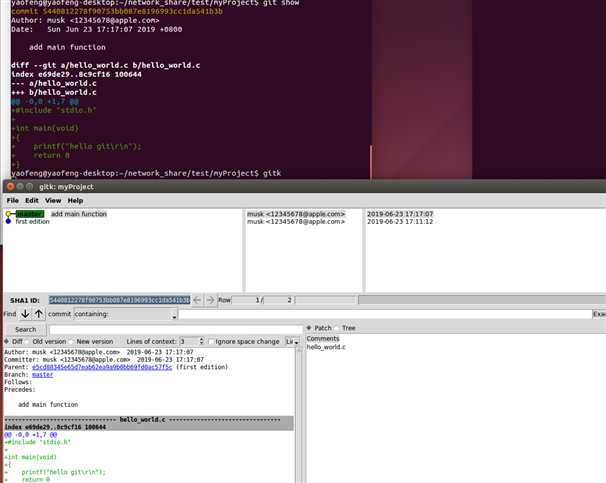The image size is (606, 483).
Task: Click the commit hash in the terminal output
Action: pos(133,11)
